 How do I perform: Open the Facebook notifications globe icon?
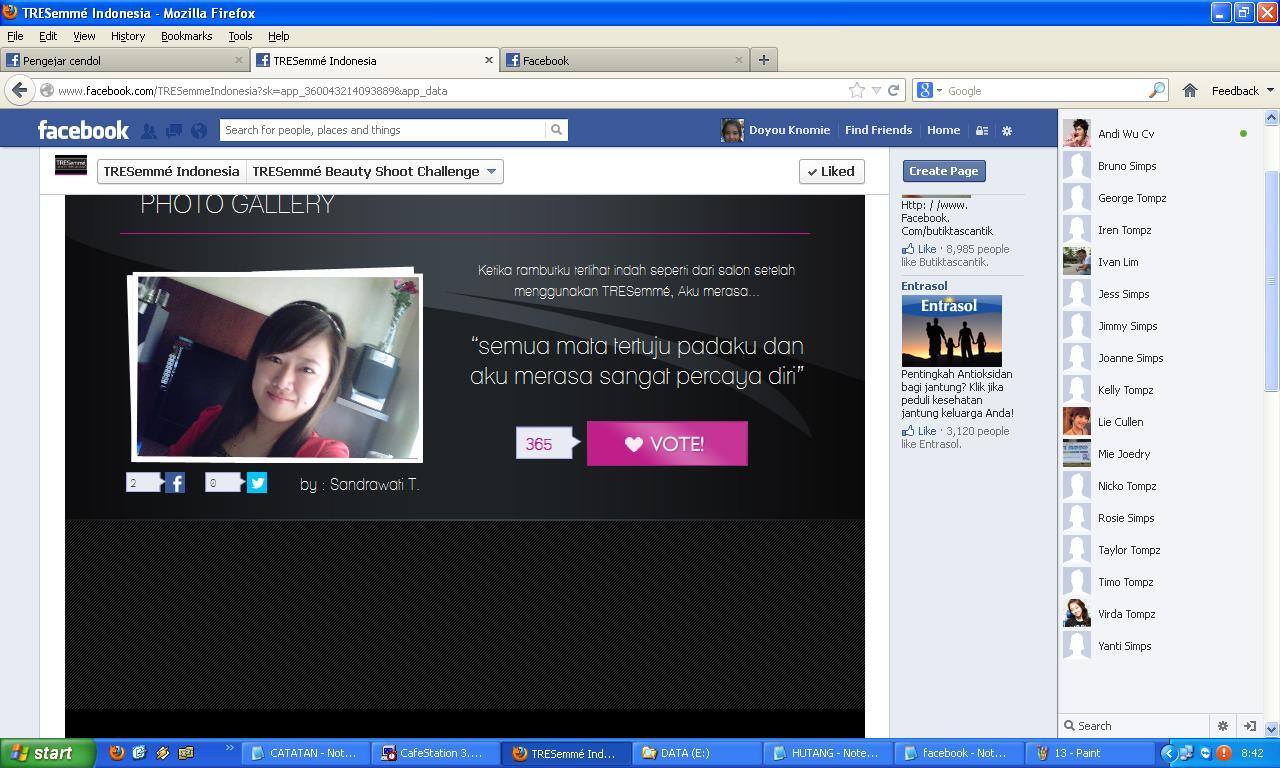pos(199,130)
